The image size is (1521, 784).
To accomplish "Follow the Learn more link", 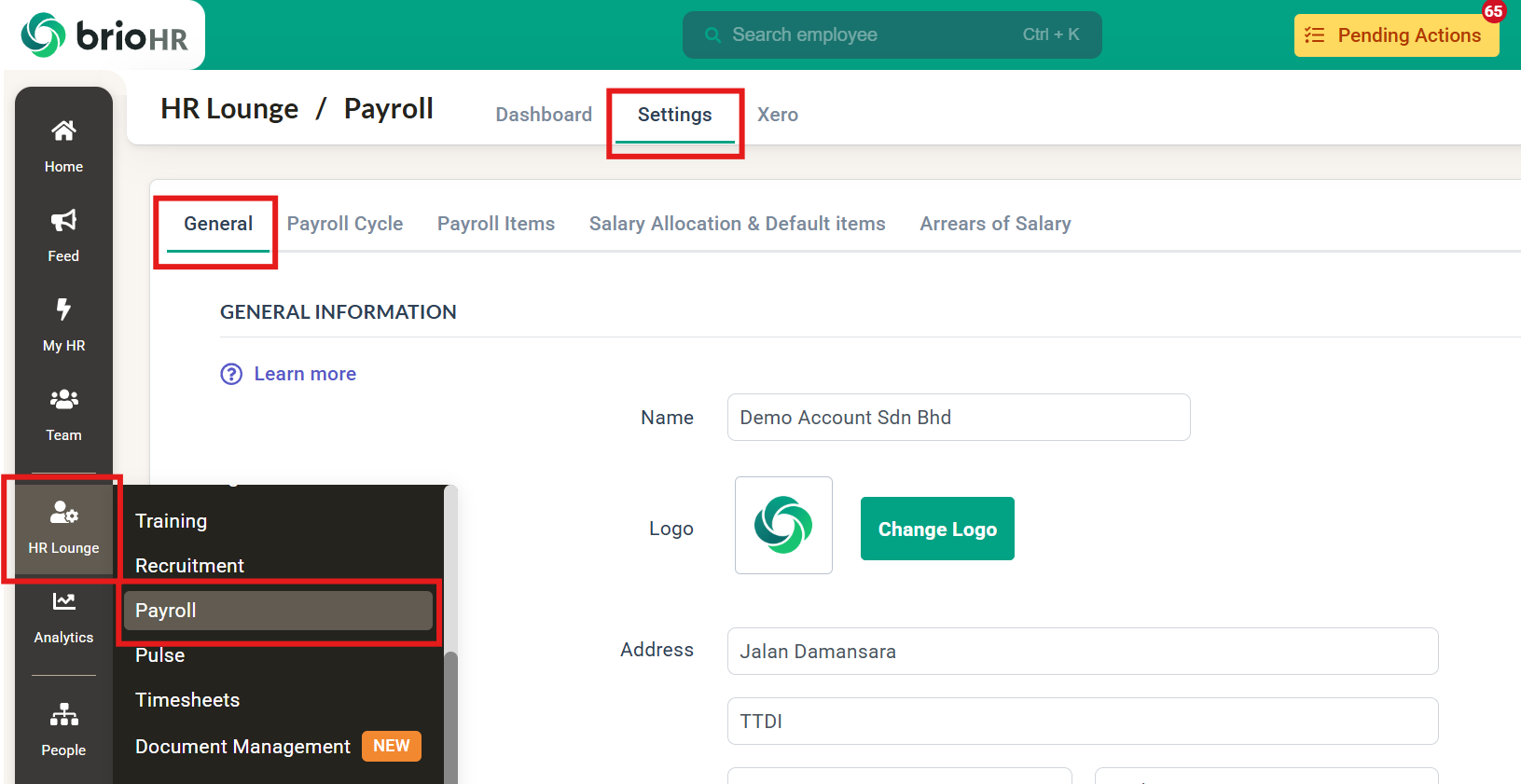I will [x=305, y=374].
